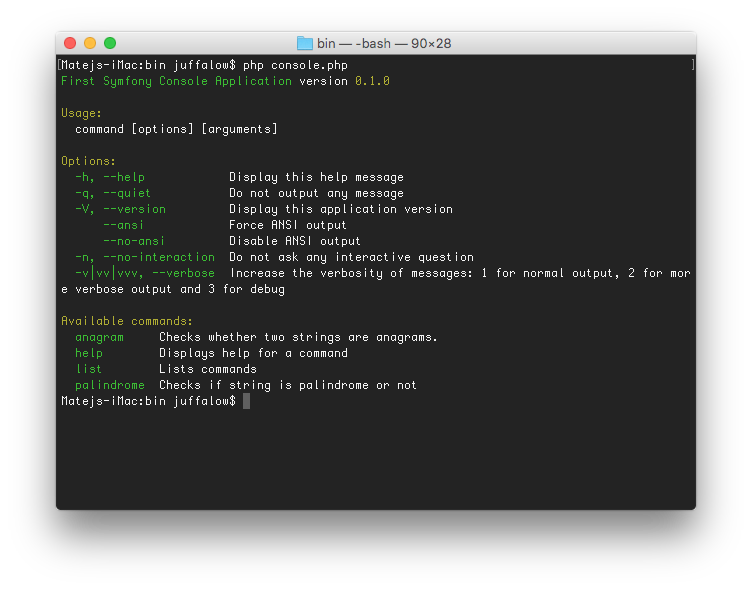Image resolution: width=752 pixels, height=590 pixels.
Task: Click description 'Display this help message'
Action: click(317, 177)
